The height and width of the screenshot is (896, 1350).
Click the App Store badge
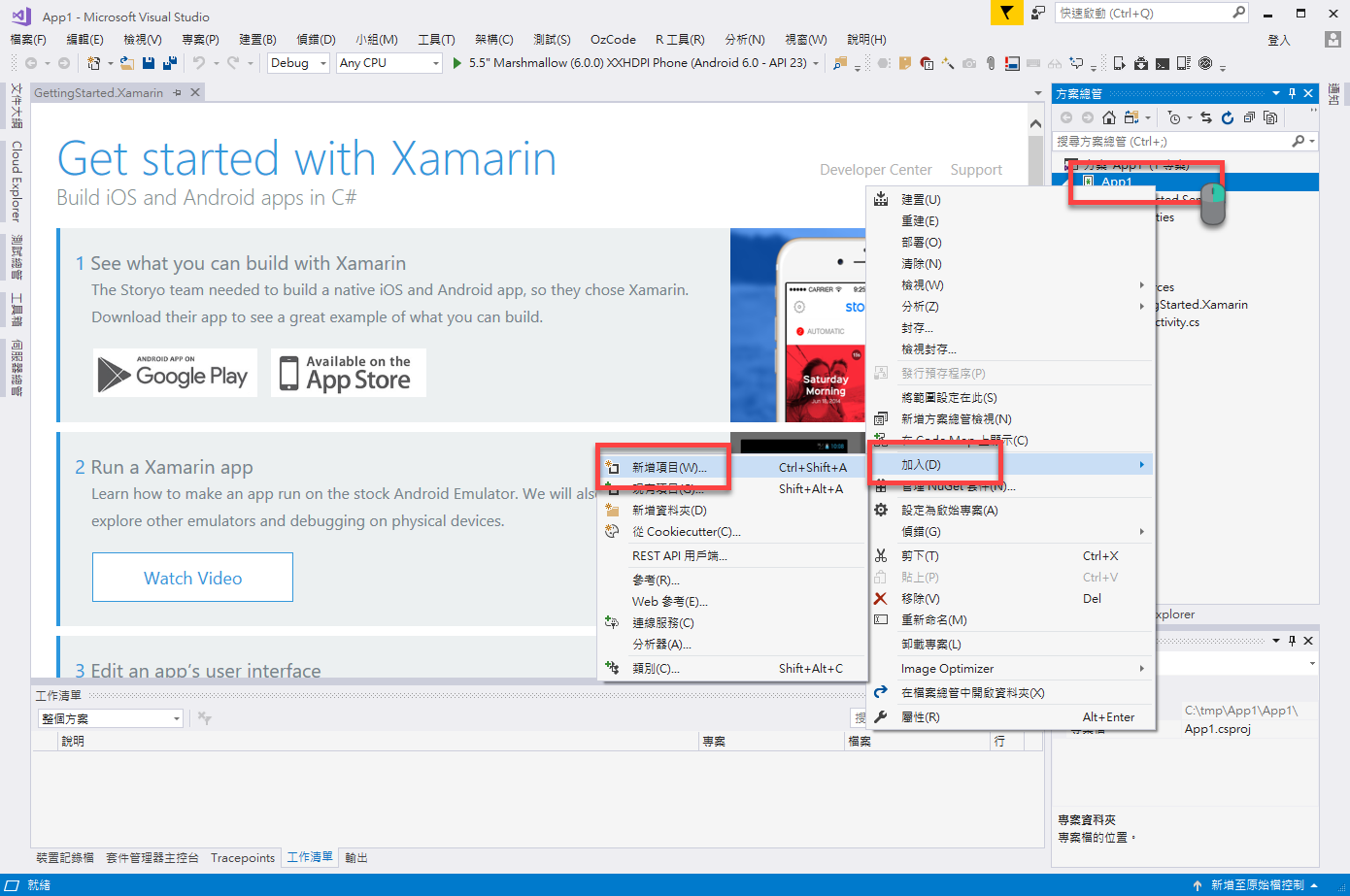coord(348,373)
